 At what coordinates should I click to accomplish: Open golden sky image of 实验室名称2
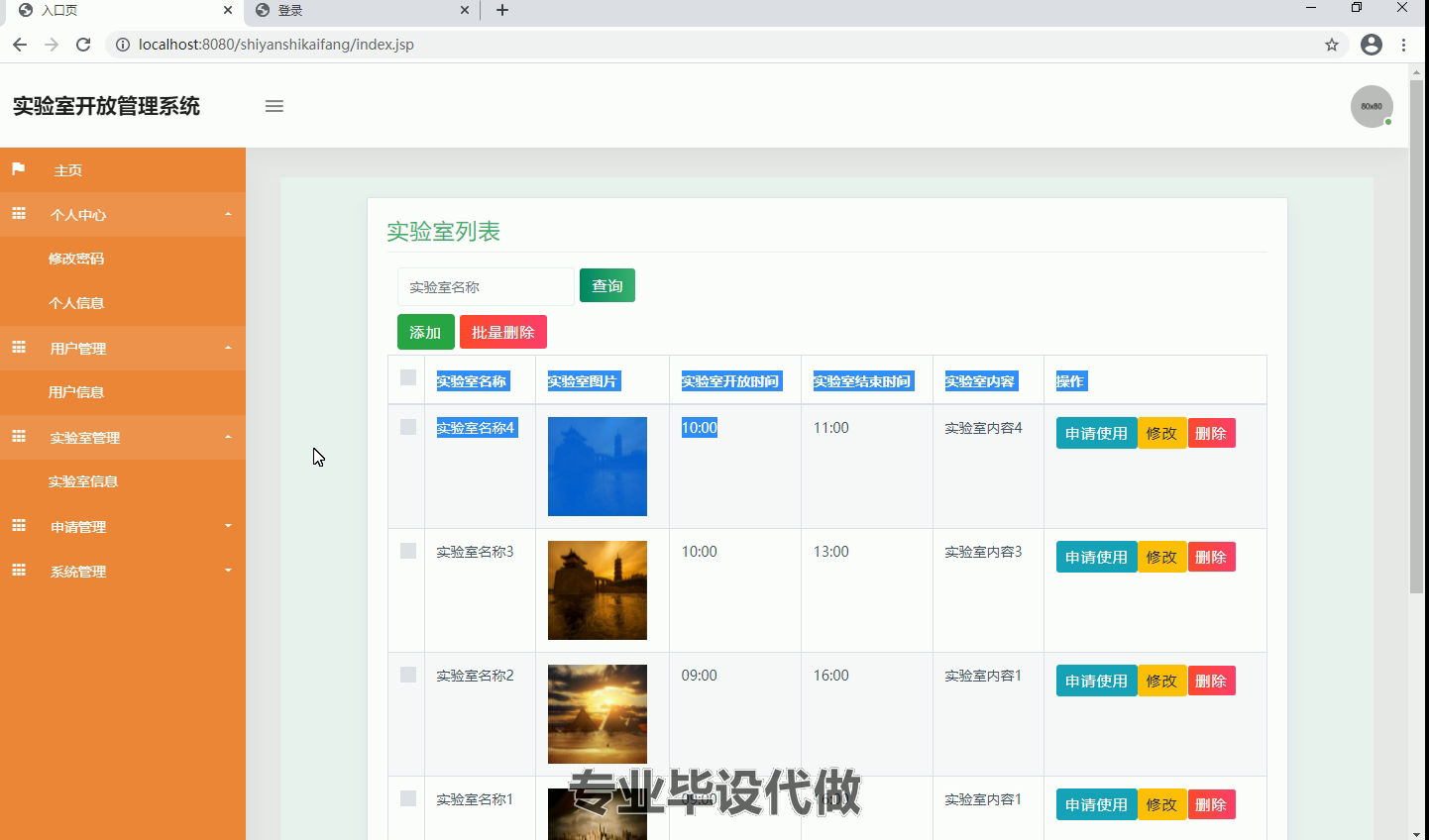tap(598, 714)
